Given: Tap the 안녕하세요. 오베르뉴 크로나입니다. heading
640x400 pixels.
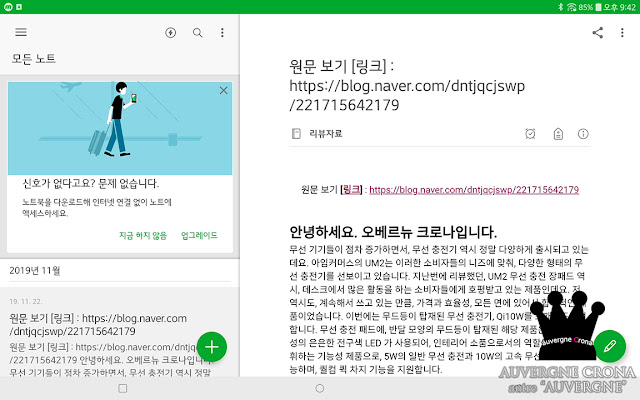Looking at the screenshot, I should pos(393,232).
